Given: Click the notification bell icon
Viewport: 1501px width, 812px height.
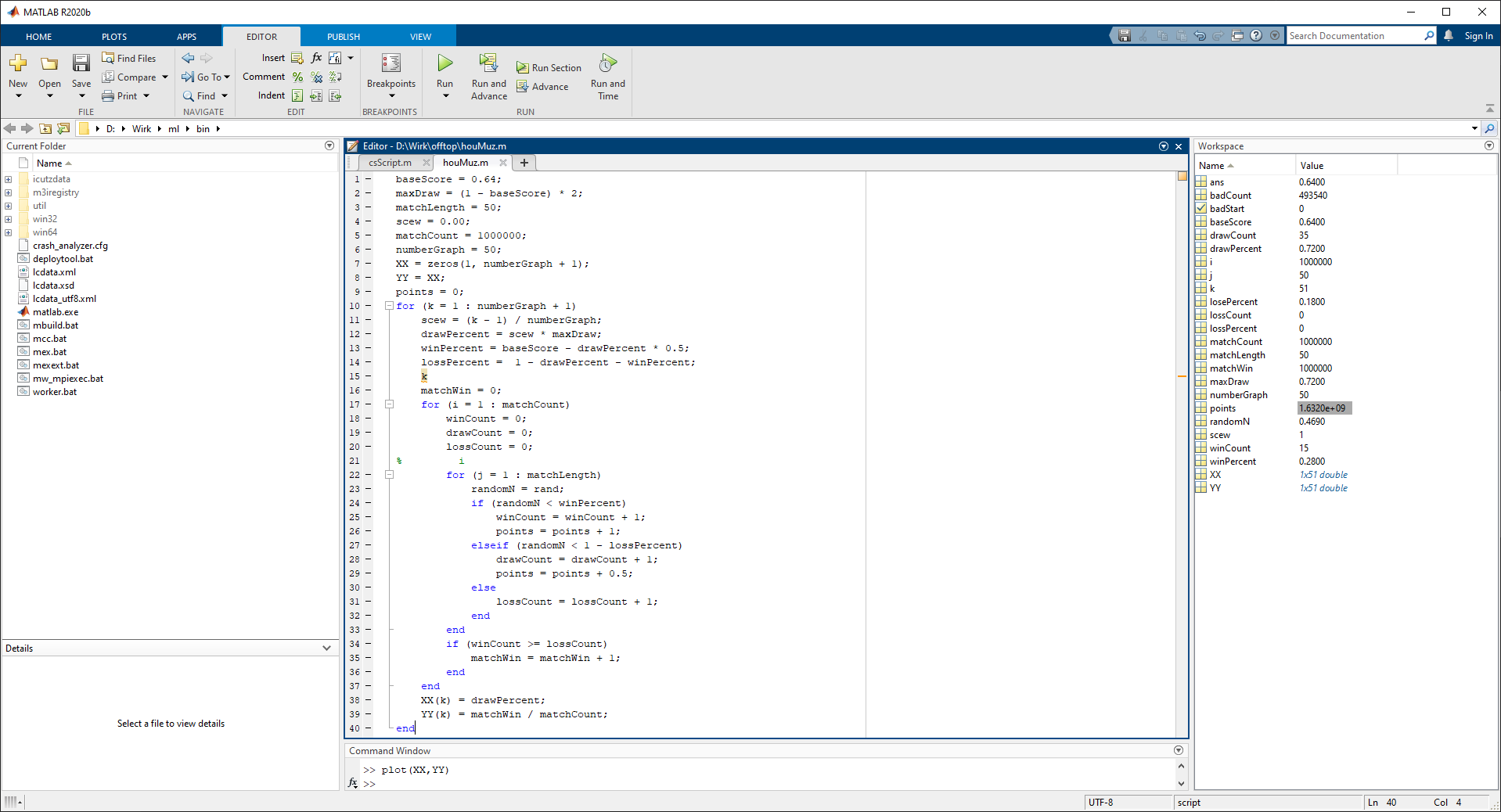Looking at the screenshot, I should tap(1449, 36).
